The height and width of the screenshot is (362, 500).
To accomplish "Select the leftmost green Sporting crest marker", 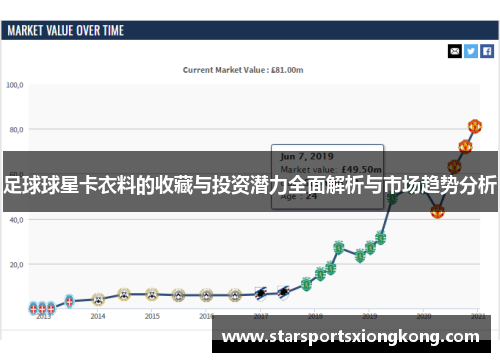I will (306, 284).
